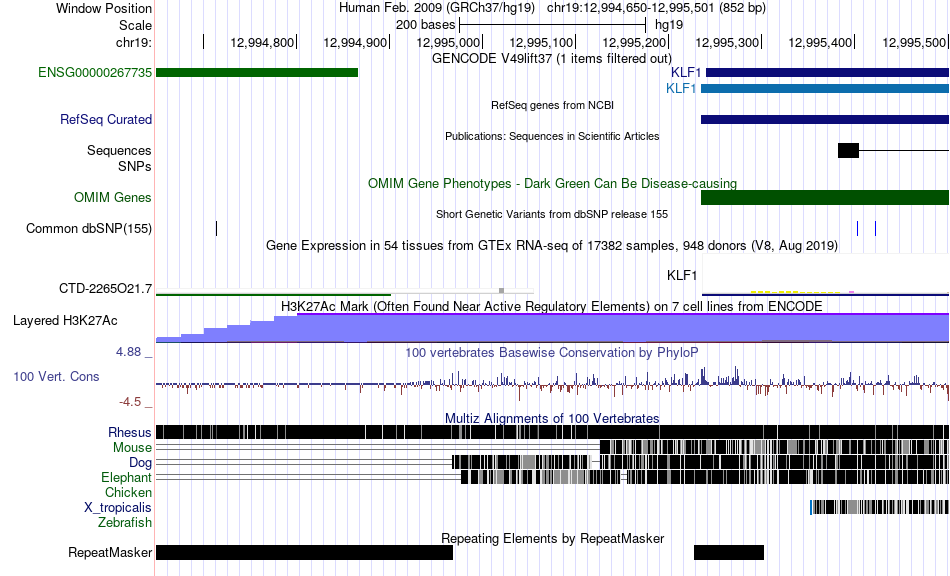
Task: Select Common dbSNP(155) track label
Action: pos(89,228)
